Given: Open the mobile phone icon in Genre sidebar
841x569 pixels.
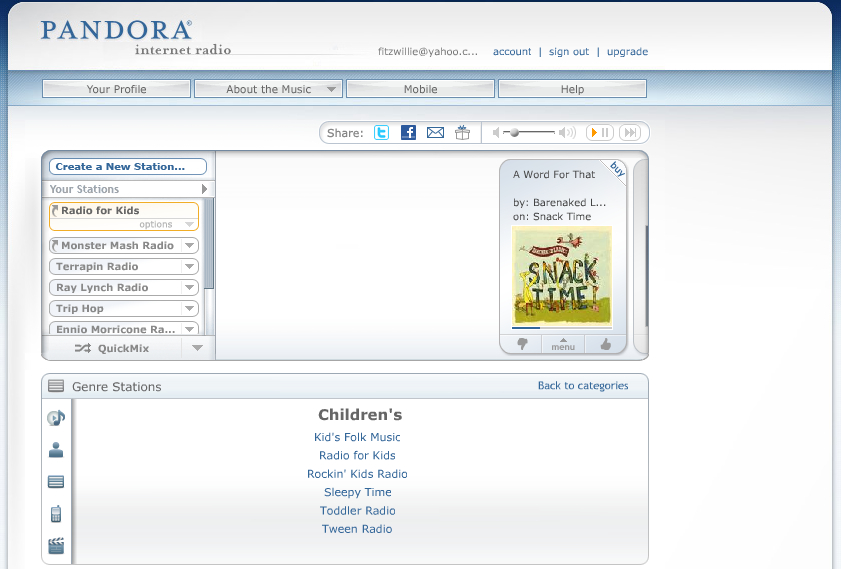Looking at the screenshot, I should tap(56, 514).
